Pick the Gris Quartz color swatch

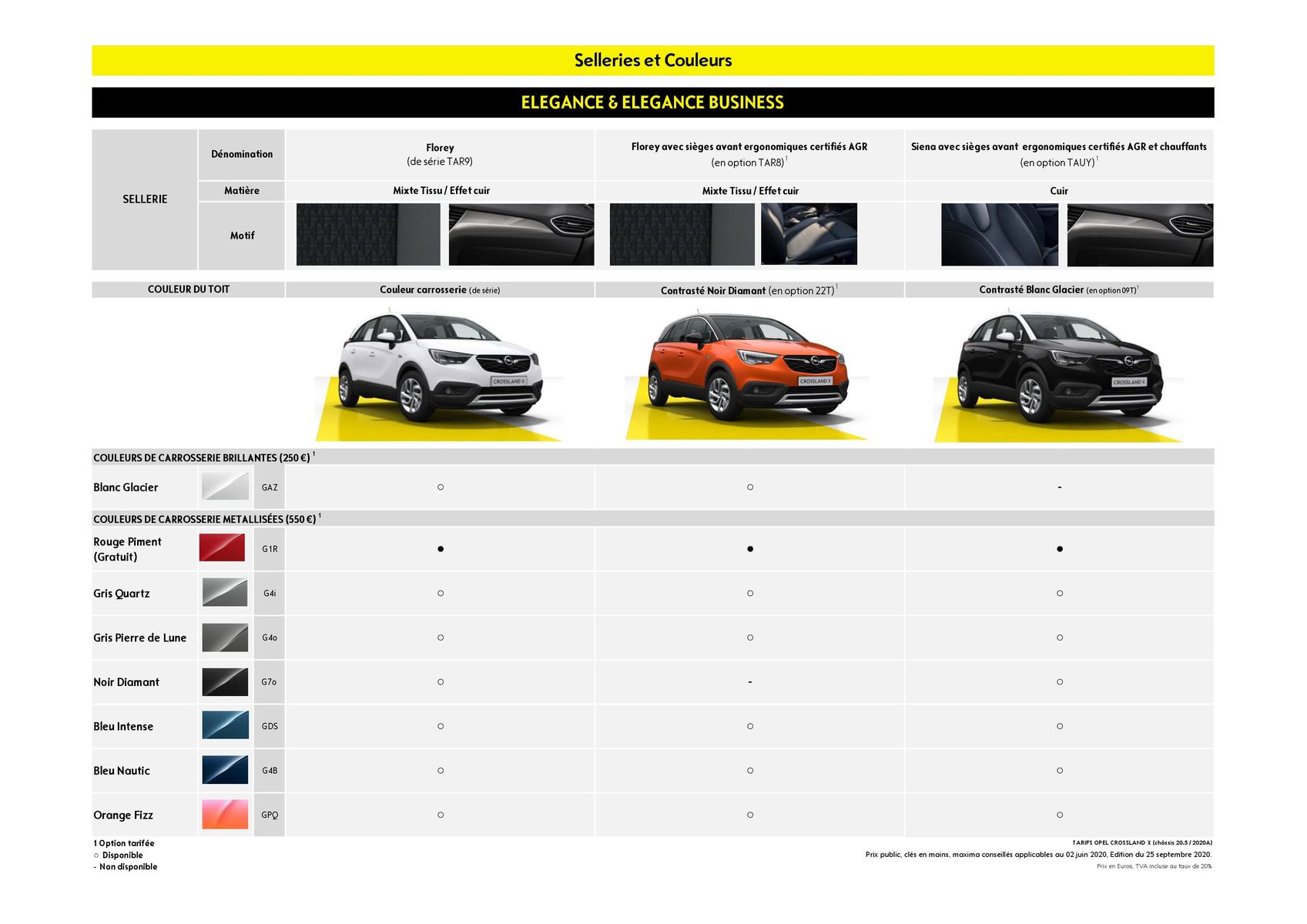pyautogui.click(x=225, y=592)
